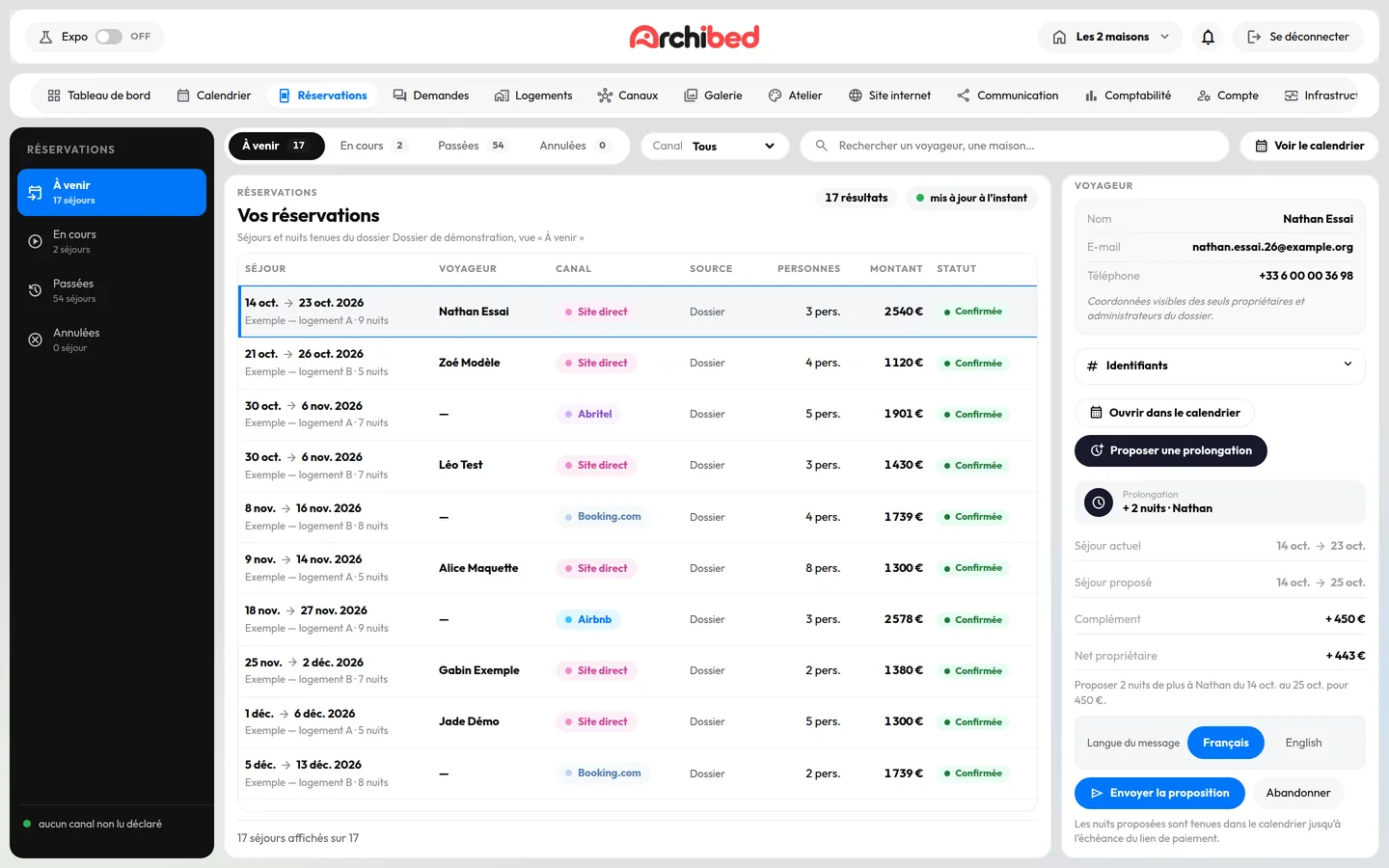Switch to the Passées 54 tab

(472, 146)
